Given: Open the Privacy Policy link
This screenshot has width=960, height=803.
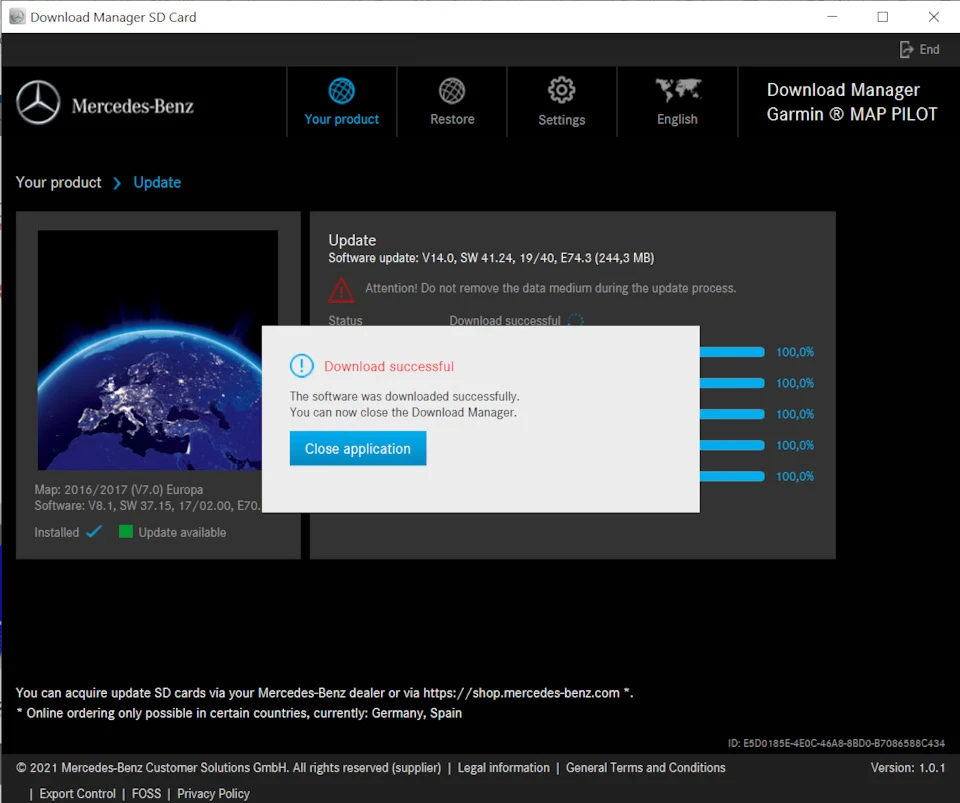Looking at the screenshot, I should 213,794.
